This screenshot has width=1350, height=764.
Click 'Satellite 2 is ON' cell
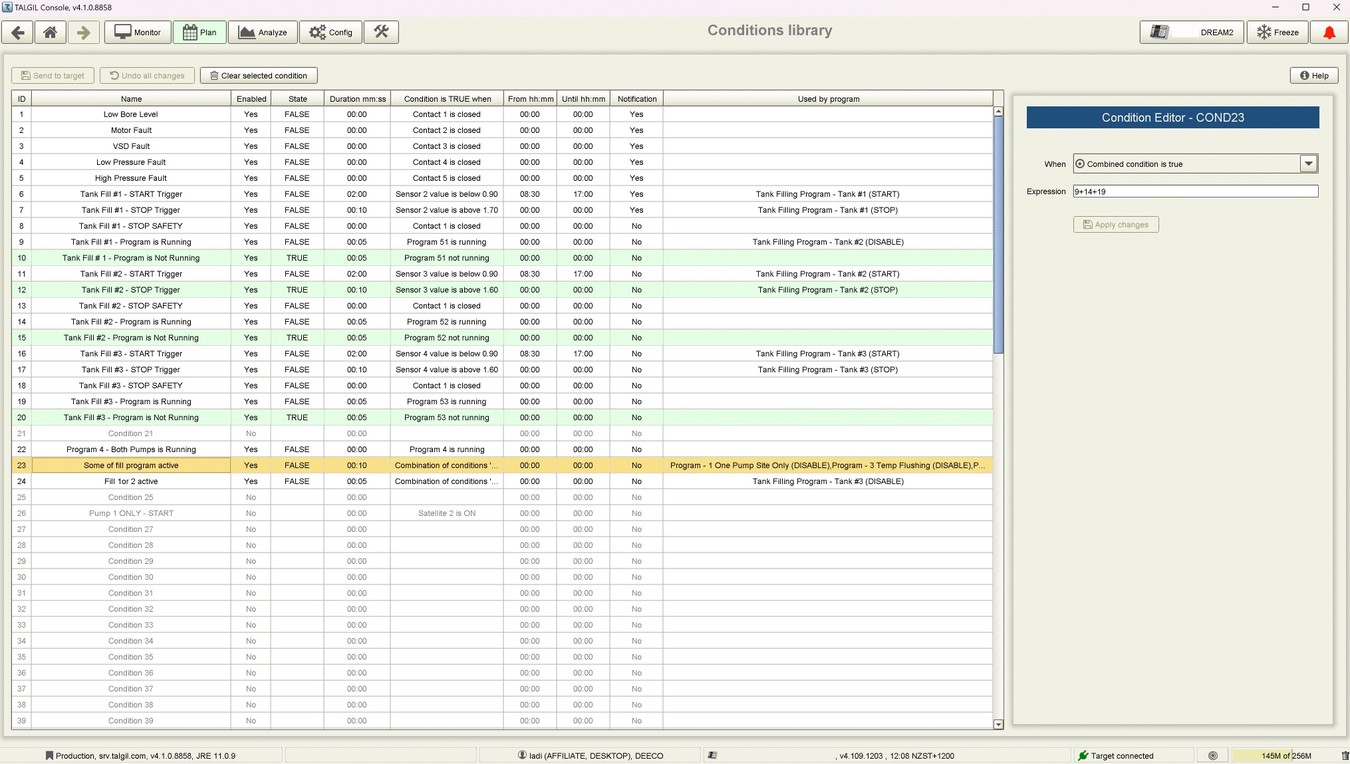(447, 514)
